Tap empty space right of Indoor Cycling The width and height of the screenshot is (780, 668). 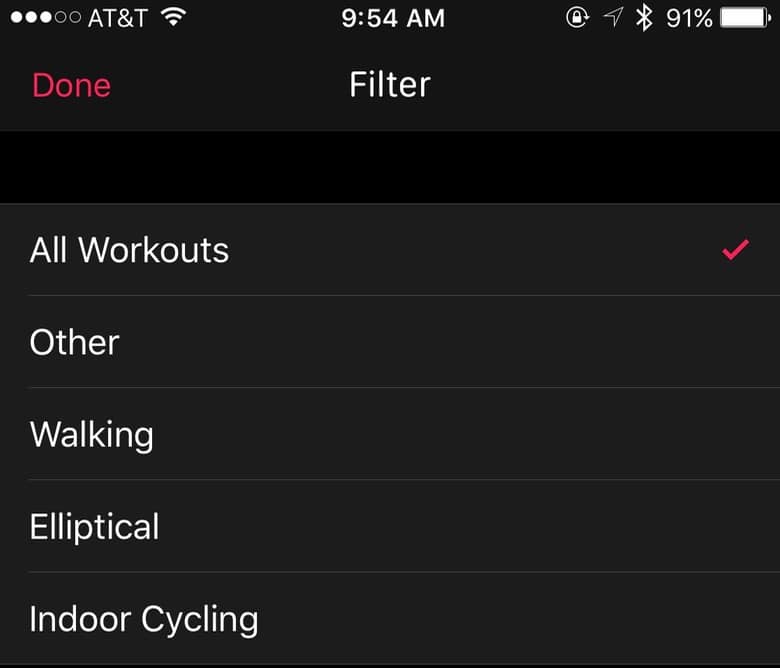click(x=520, y=619)
